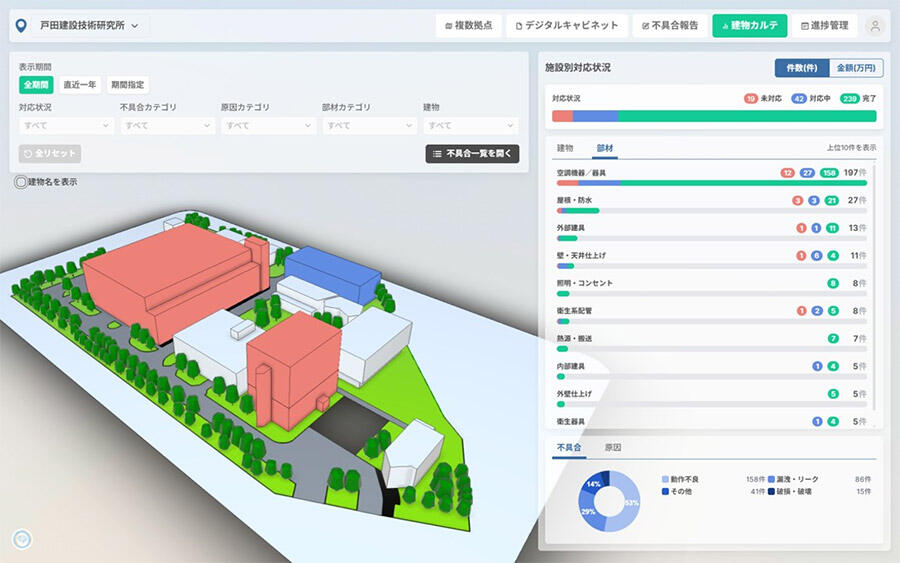Switch to the 原因 chart tab
The image size is (900, 563).
coord(612,448)
